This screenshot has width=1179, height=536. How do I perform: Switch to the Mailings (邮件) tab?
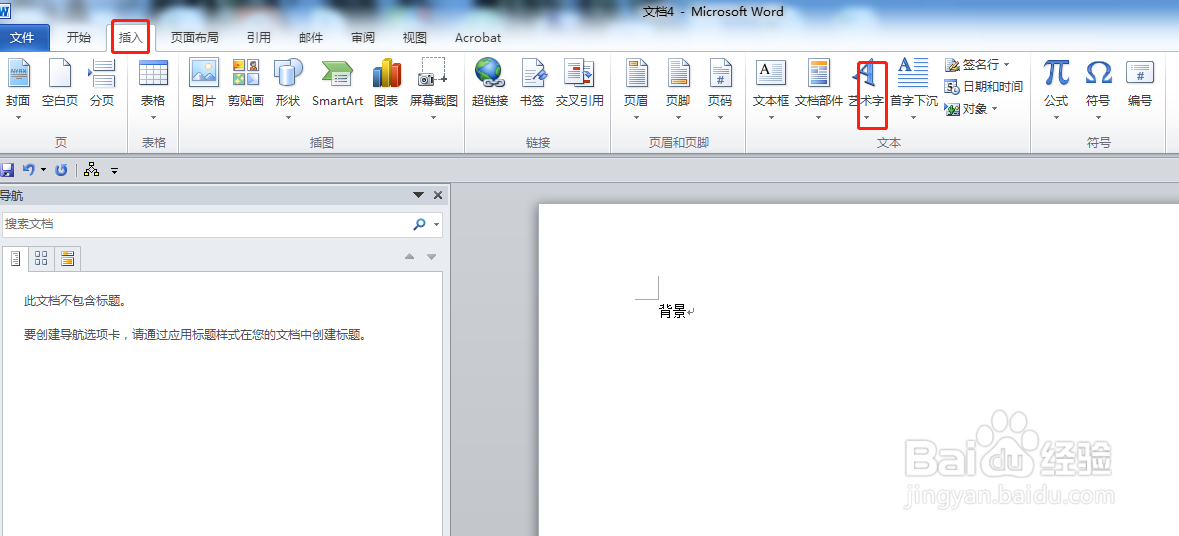pyautogui.click(x=311, y=38)
